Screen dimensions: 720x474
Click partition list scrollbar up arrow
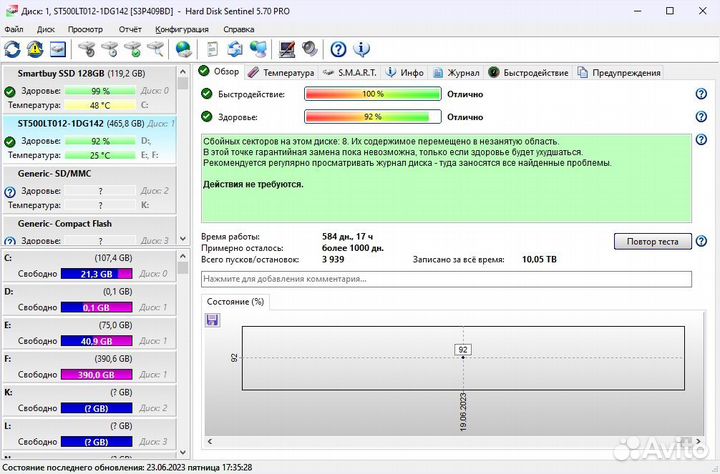pos(183,256)
